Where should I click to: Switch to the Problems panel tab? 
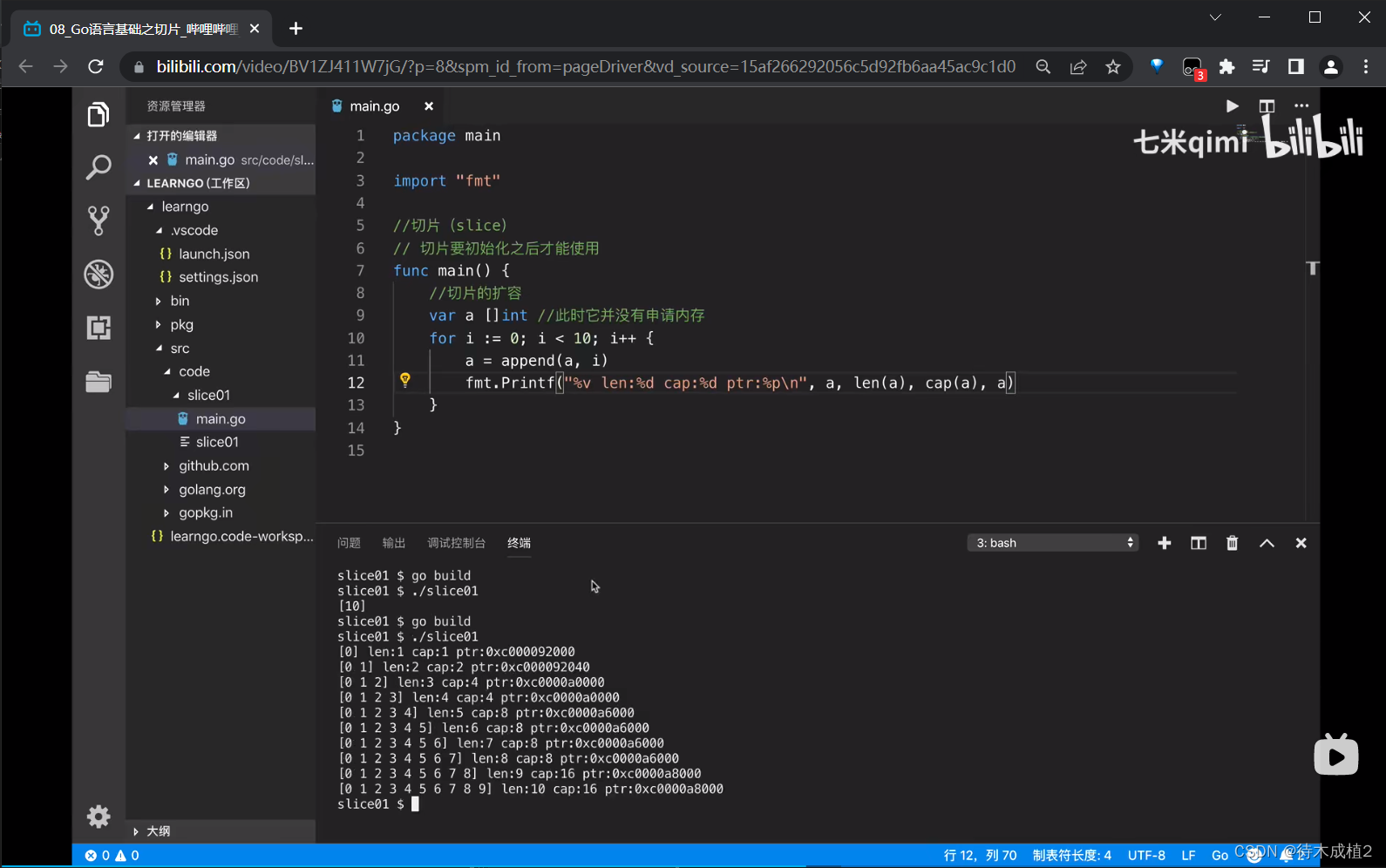[349, 543]
